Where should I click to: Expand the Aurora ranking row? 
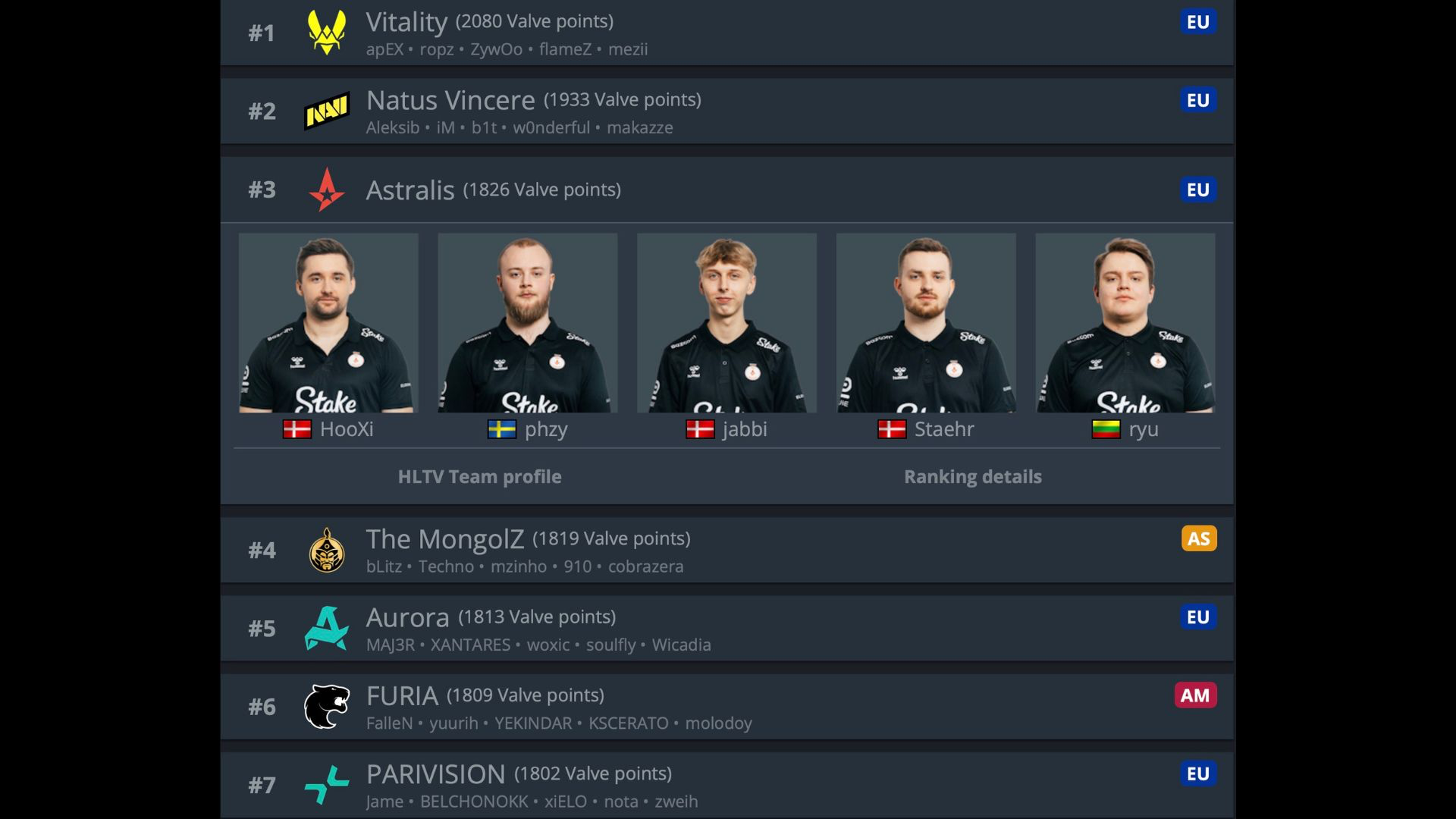727,628
